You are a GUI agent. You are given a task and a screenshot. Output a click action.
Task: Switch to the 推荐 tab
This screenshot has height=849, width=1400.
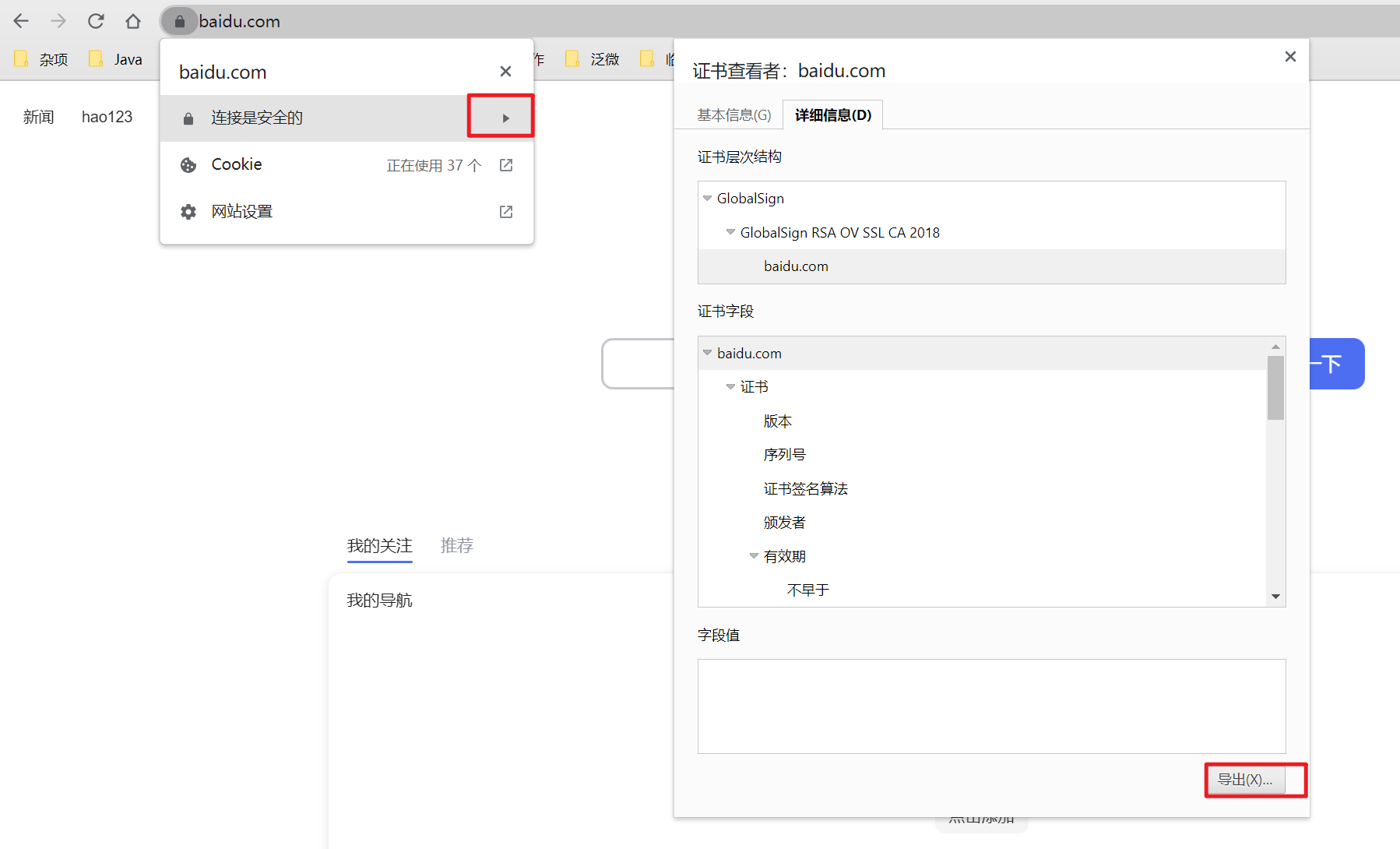tap(457, 546)
